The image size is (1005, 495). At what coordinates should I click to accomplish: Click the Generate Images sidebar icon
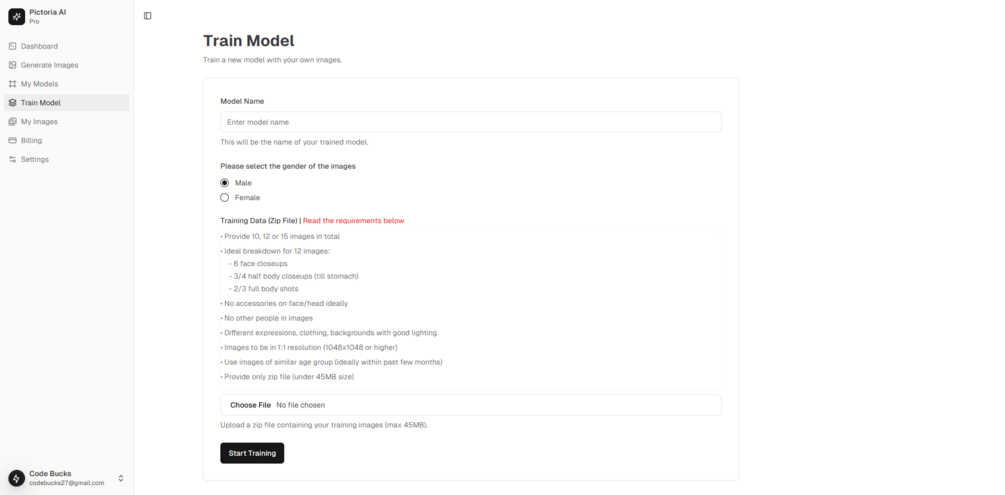(x=12, y=65)
